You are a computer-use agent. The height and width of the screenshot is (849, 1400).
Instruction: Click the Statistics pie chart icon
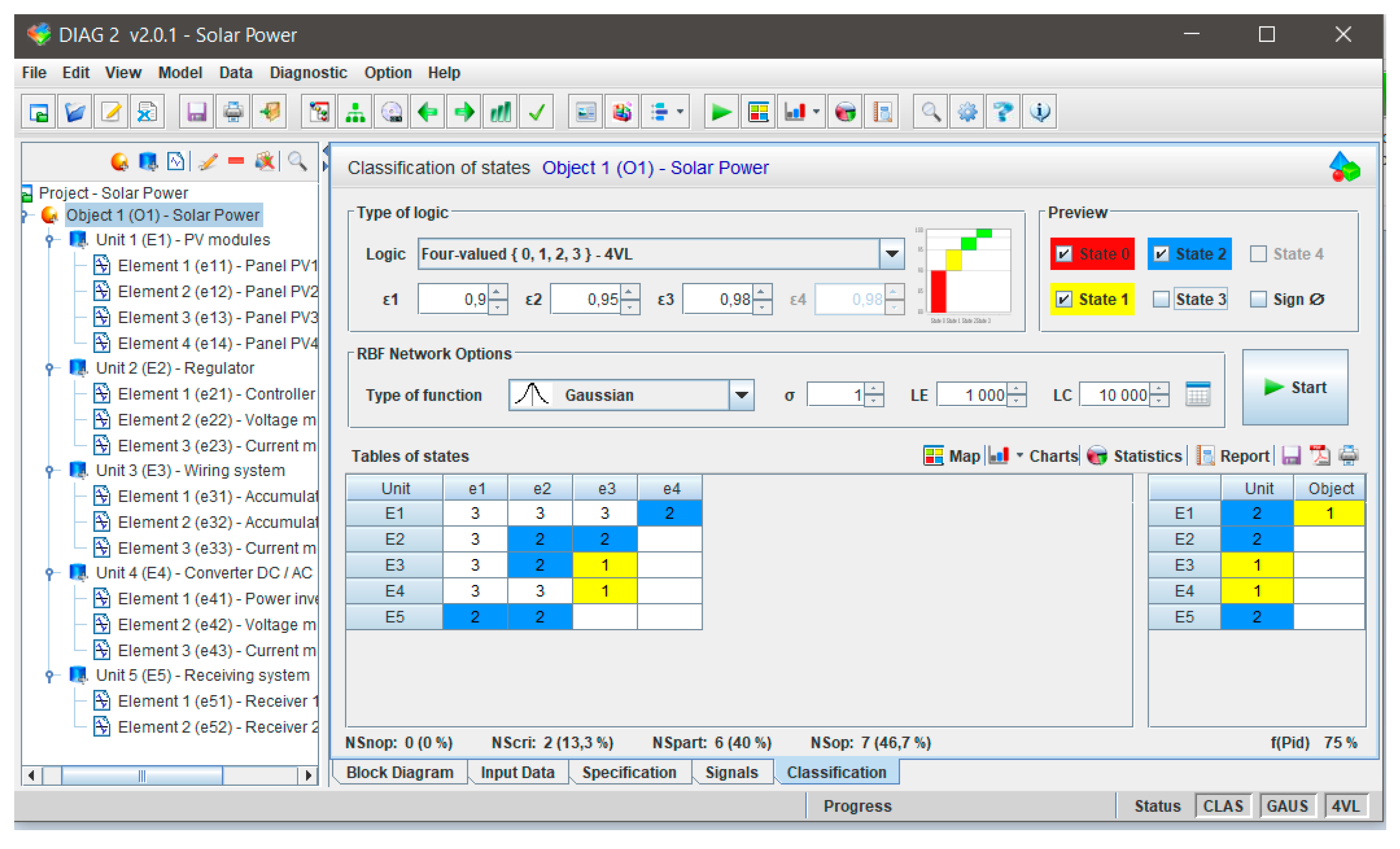1096,456
